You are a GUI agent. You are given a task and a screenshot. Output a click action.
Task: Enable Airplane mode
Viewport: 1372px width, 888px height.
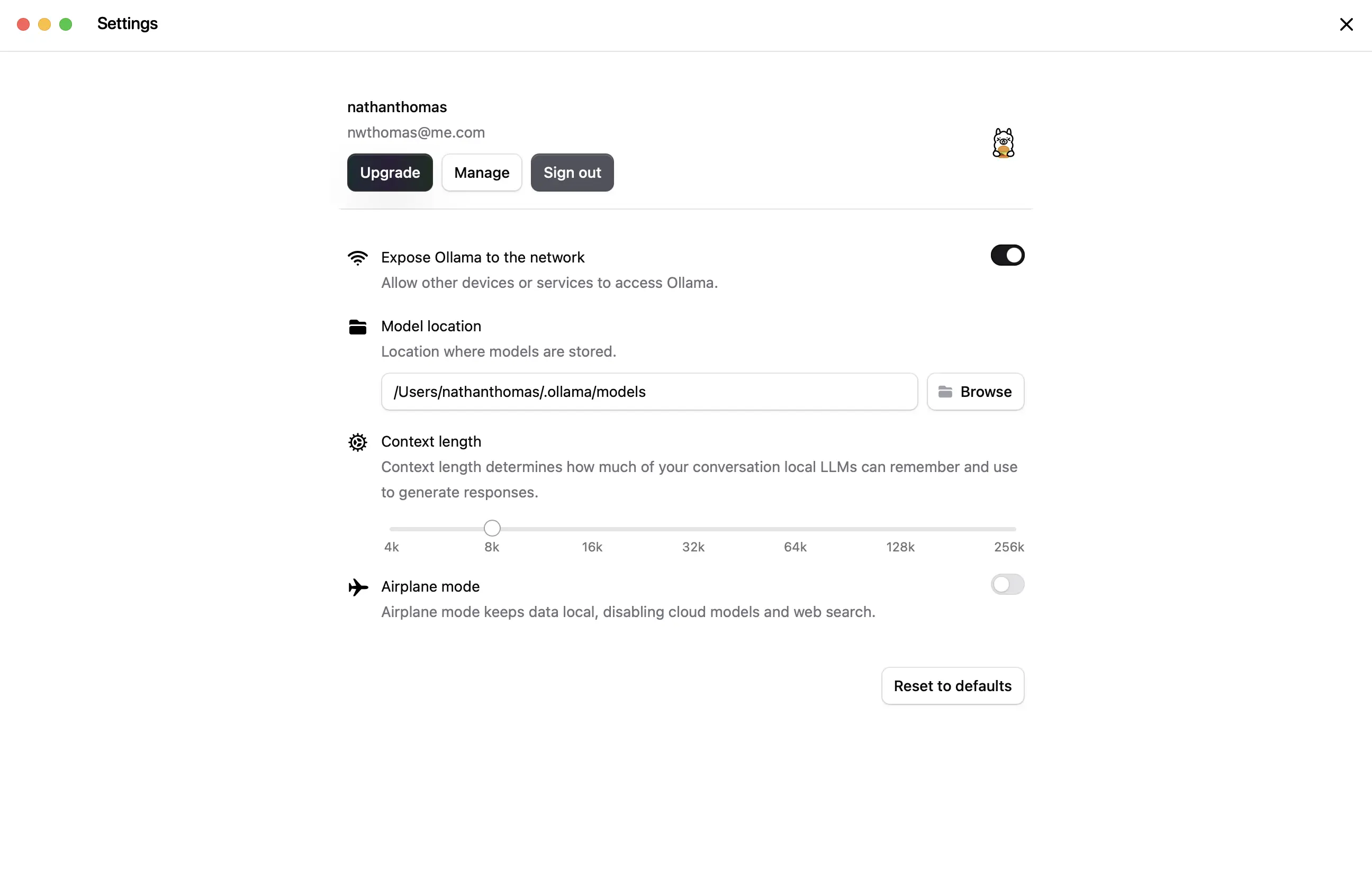pyautogui.click(x=1007, y=585)
